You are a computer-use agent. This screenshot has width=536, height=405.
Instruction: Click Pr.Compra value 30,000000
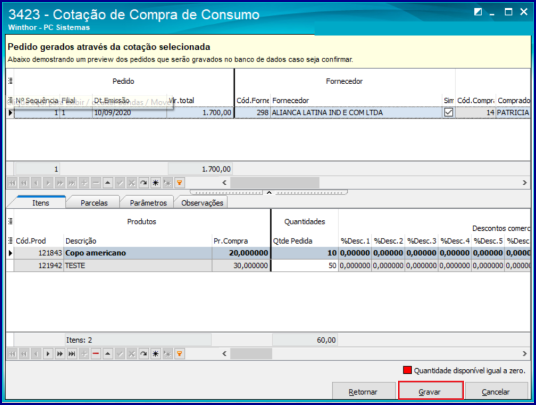point(241,266)
